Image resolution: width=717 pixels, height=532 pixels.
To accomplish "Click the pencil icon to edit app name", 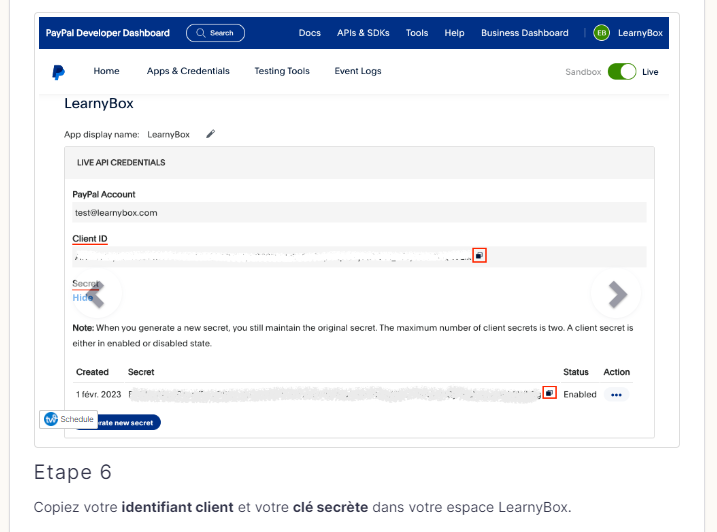I will pos(211,133).
